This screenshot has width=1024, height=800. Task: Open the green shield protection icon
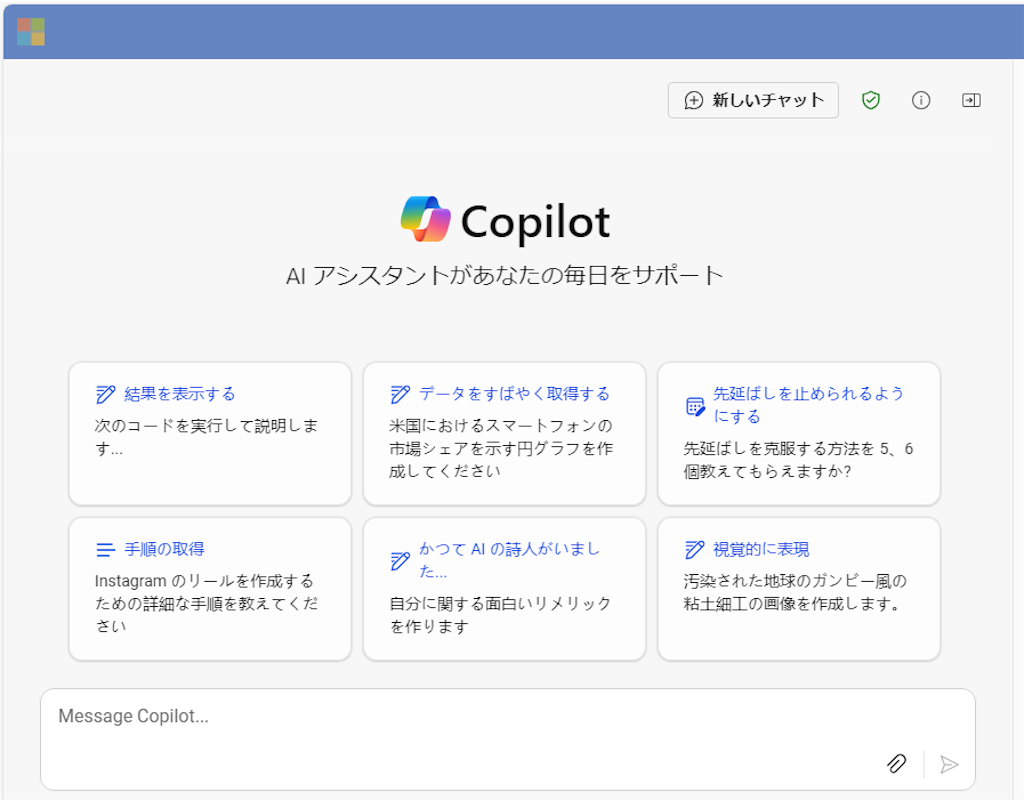coord(871,100)
